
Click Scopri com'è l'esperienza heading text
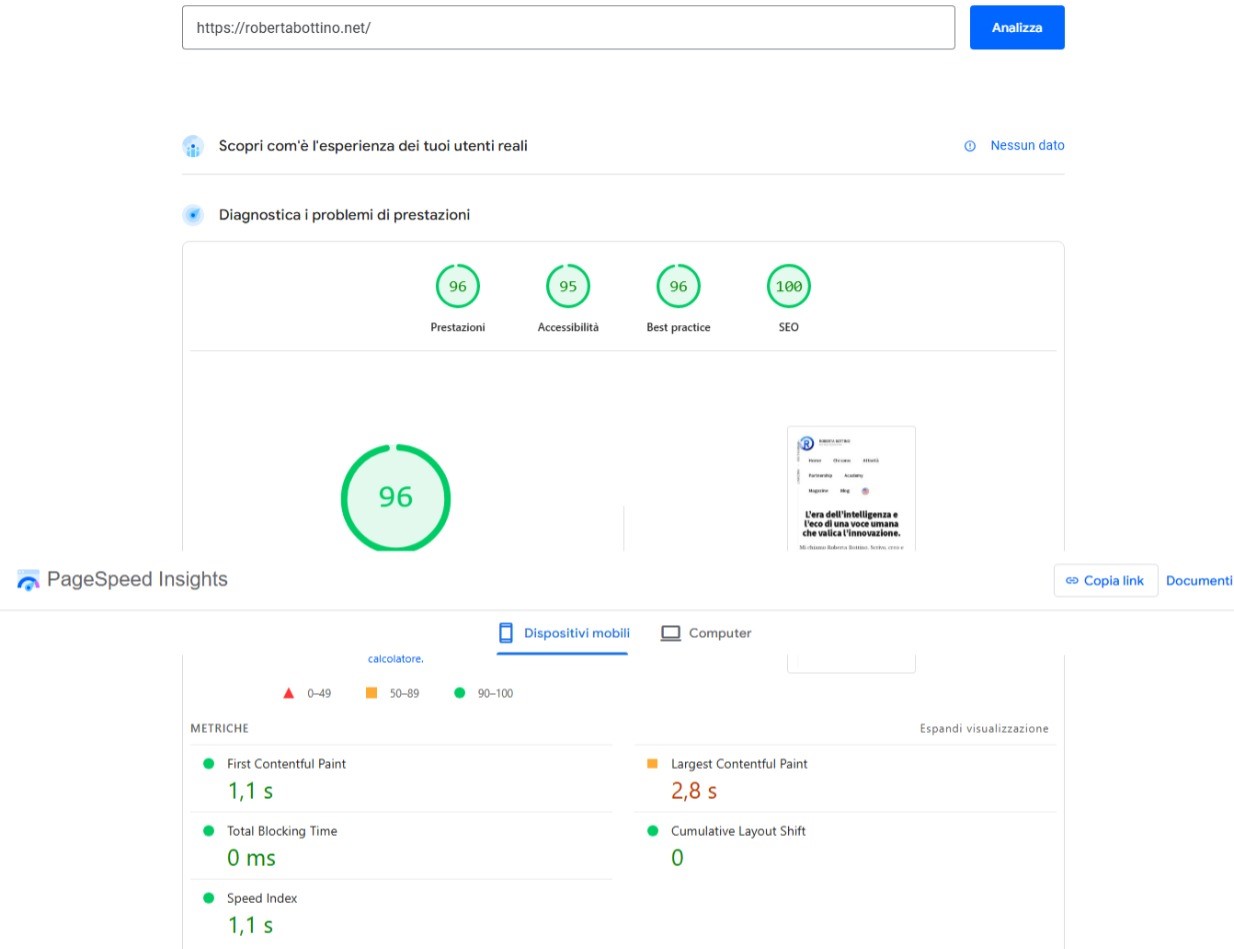click(373, 146)
